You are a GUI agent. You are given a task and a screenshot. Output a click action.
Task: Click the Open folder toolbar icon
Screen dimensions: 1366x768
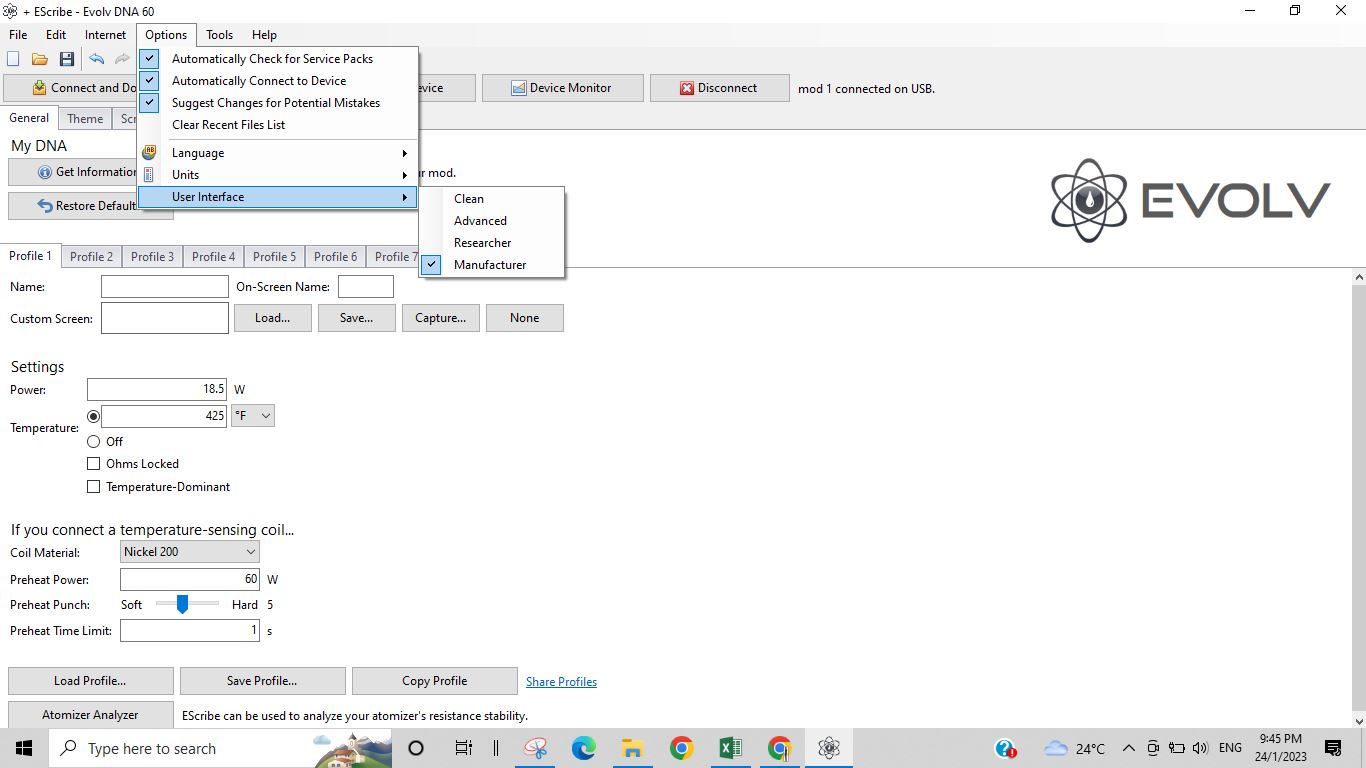click(x=40, y=60)
